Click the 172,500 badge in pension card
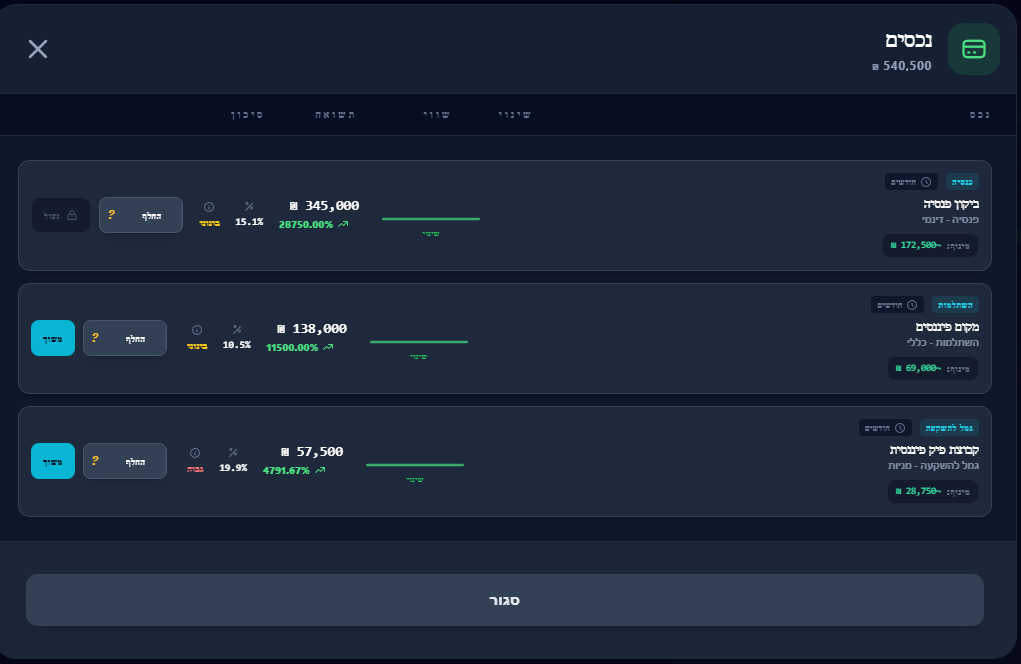Image resolution: width=1021 pixels, height=664 pixels. tap(930, 245)
